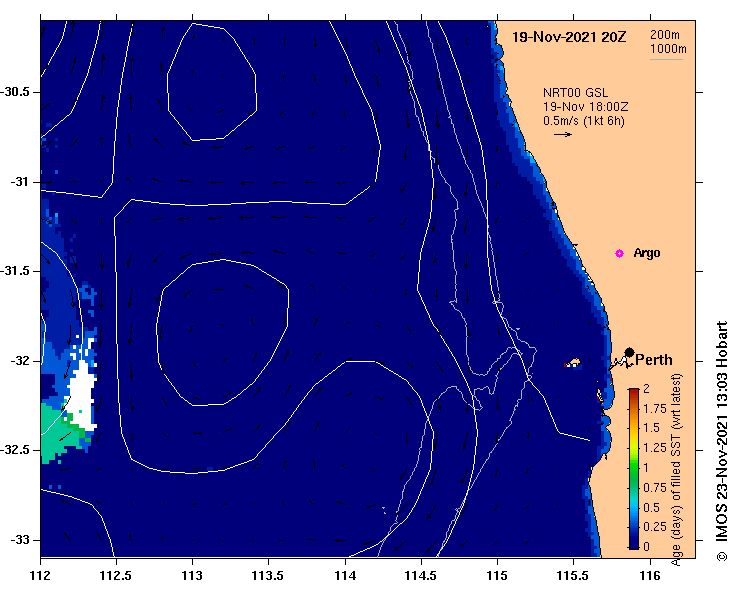This screenshot has width=739, height=592.
Task: Click the '114.5' longitude axis label
Action: (x=420, y=576)
